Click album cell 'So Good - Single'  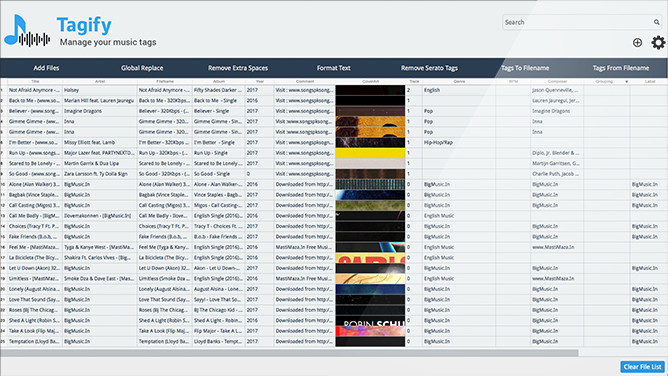(x=219, y=174)
